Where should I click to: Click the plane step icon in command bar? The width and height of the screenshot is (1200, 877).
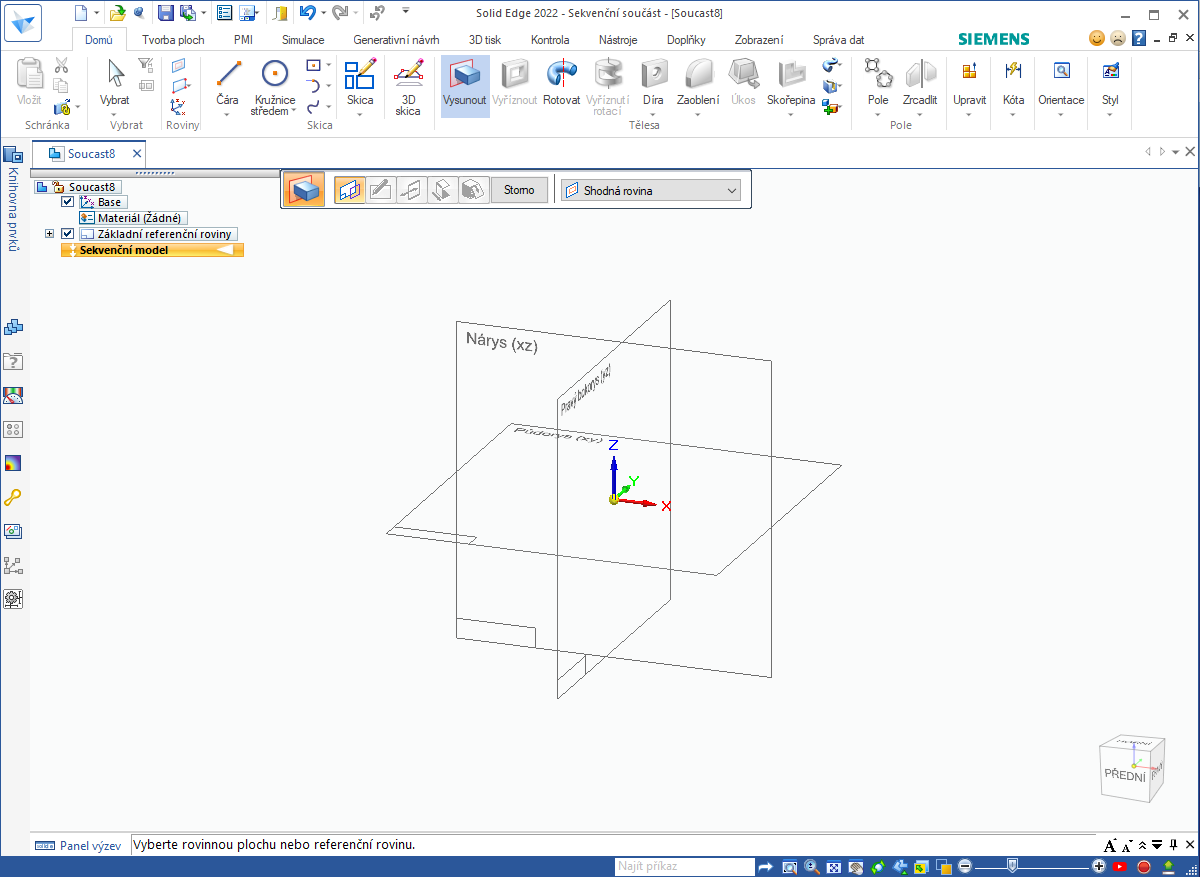[x=349, y=190]
